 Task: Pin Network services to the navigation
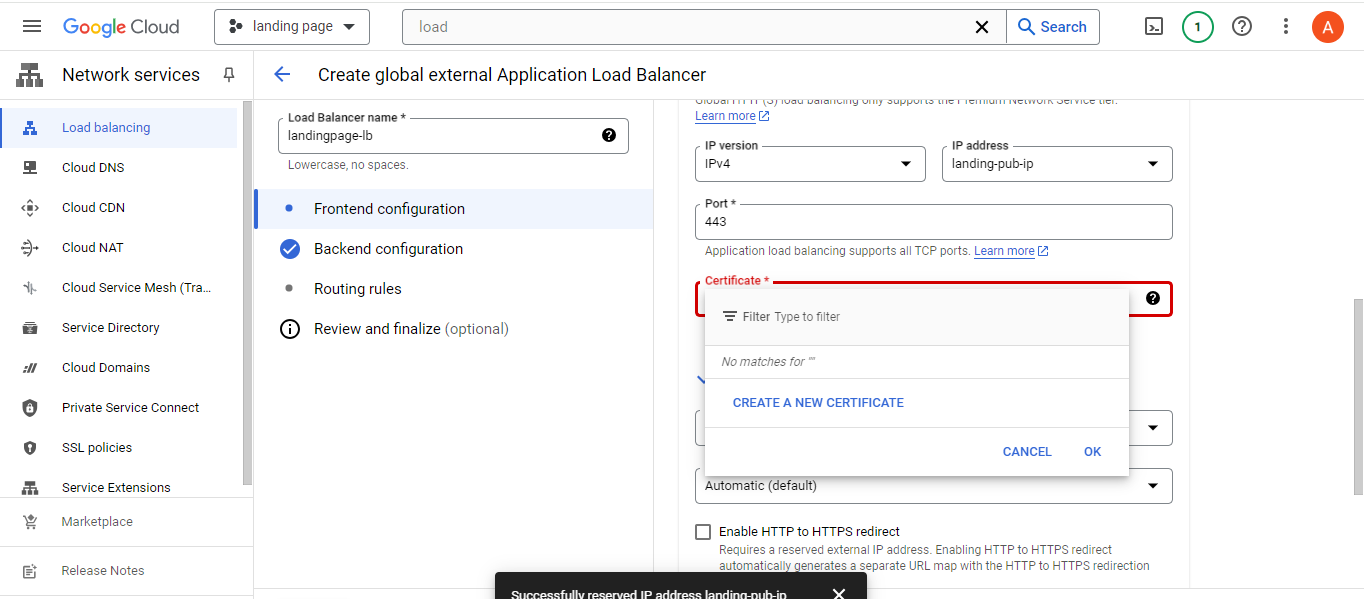[228, 74]
